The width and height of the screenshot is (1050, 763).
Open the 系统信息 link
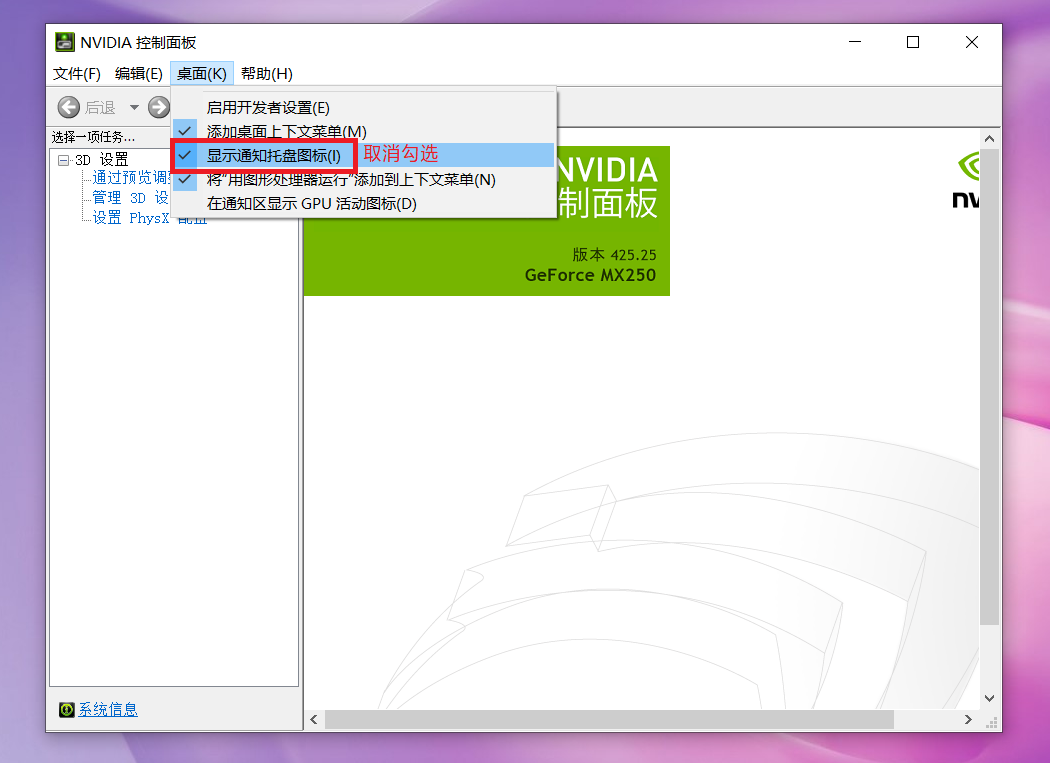[x=108, y=709]
